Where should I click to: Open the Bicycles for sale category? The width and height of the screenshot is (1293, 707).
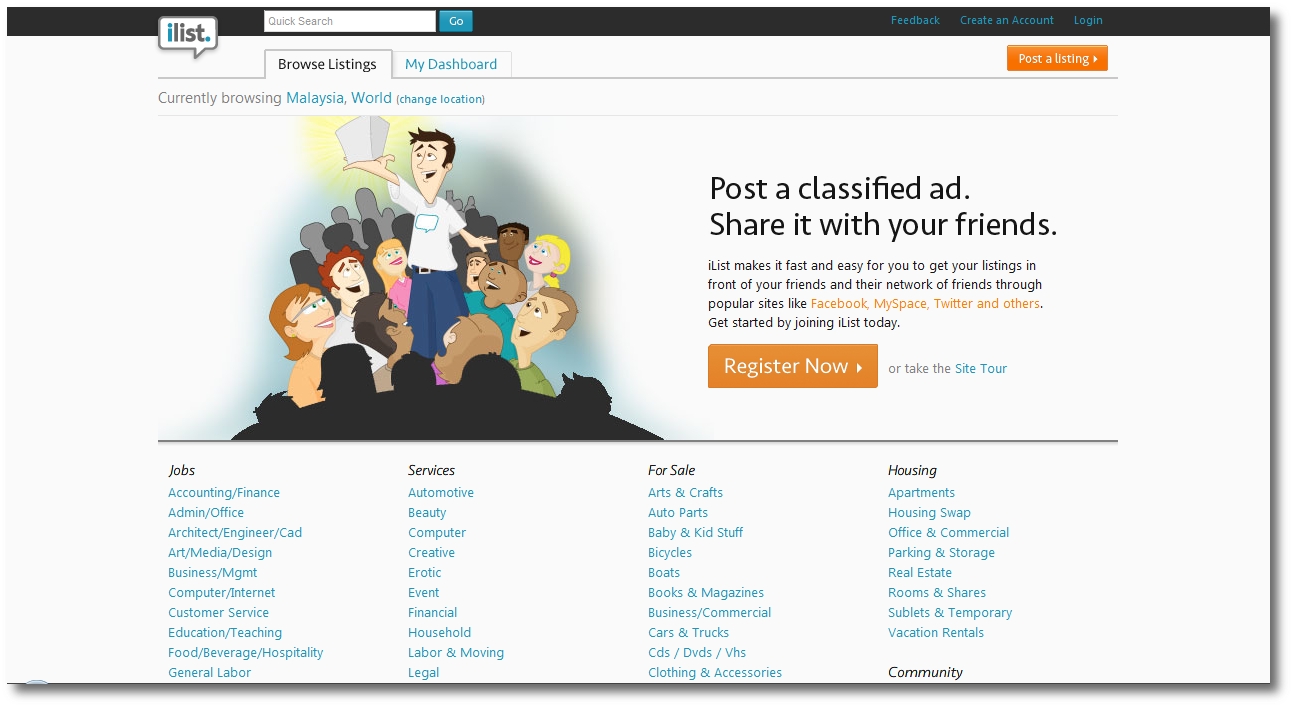670,553
